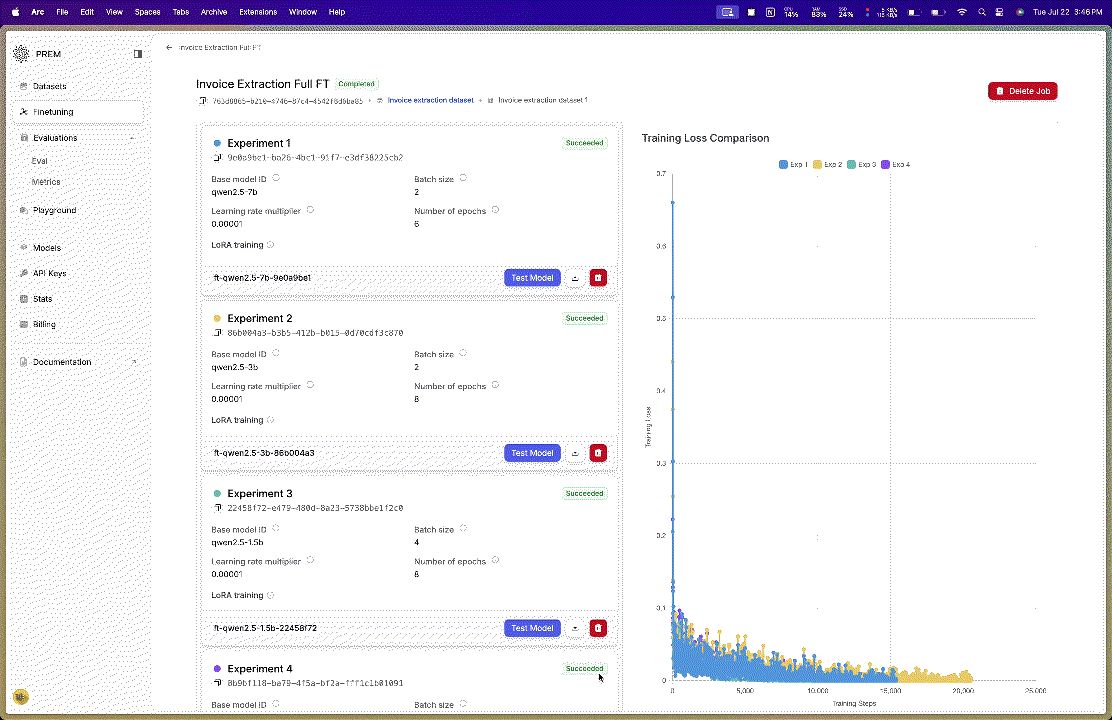The image size is (1112, 720).
Task: Test model ft-qwen2.5-3b-86b004a3
Action: (x=532, y=453)
